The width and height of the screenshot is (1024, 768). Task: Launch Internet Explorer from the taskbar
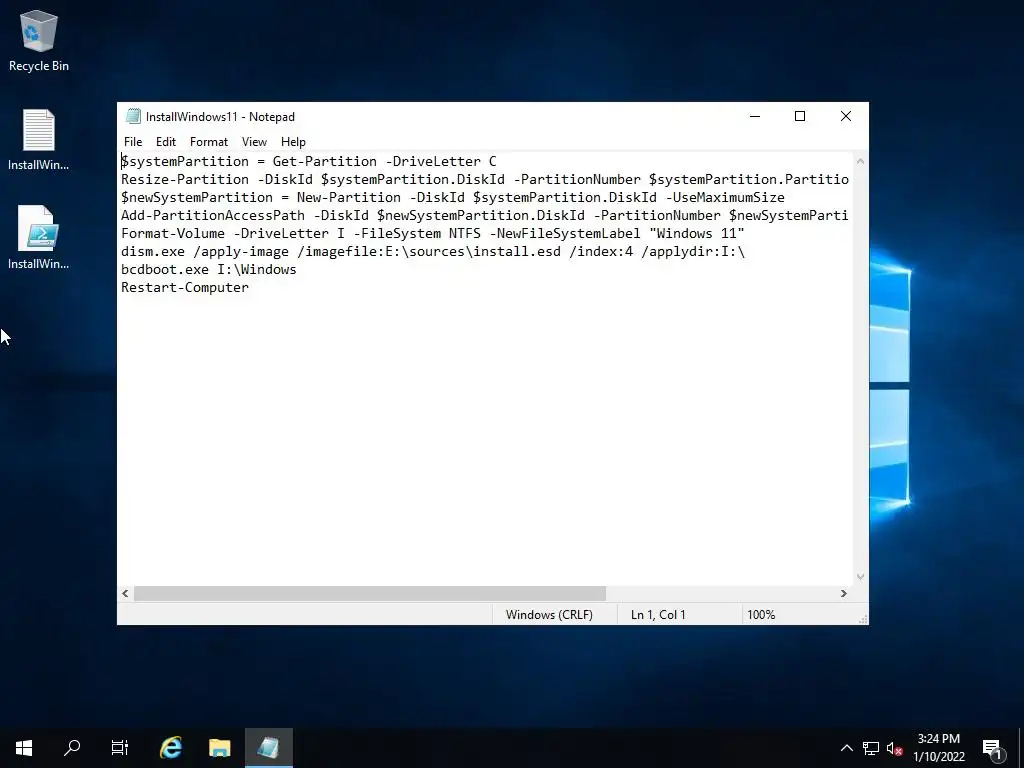tap(171, 748)
